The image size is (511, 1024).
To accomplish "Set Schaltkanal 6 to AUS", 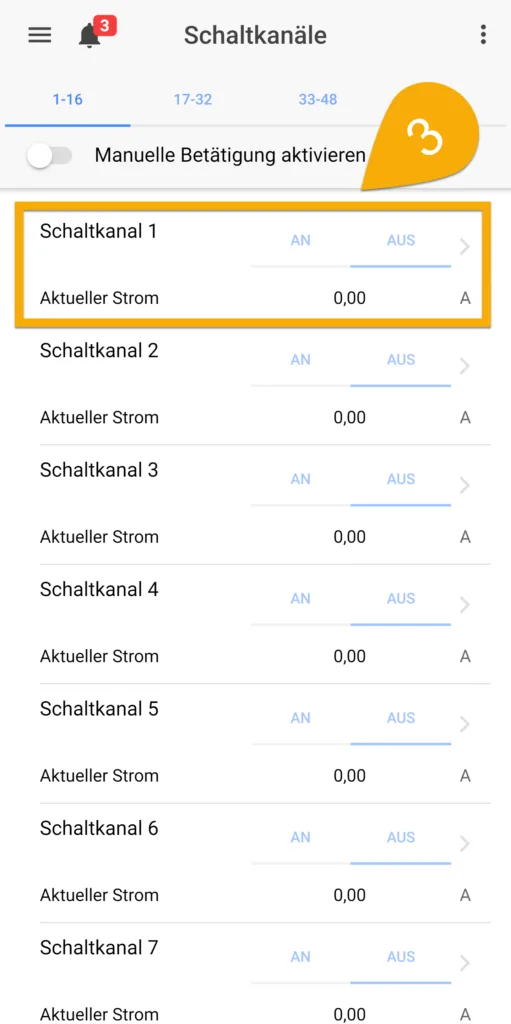I will tap(401, 838).
